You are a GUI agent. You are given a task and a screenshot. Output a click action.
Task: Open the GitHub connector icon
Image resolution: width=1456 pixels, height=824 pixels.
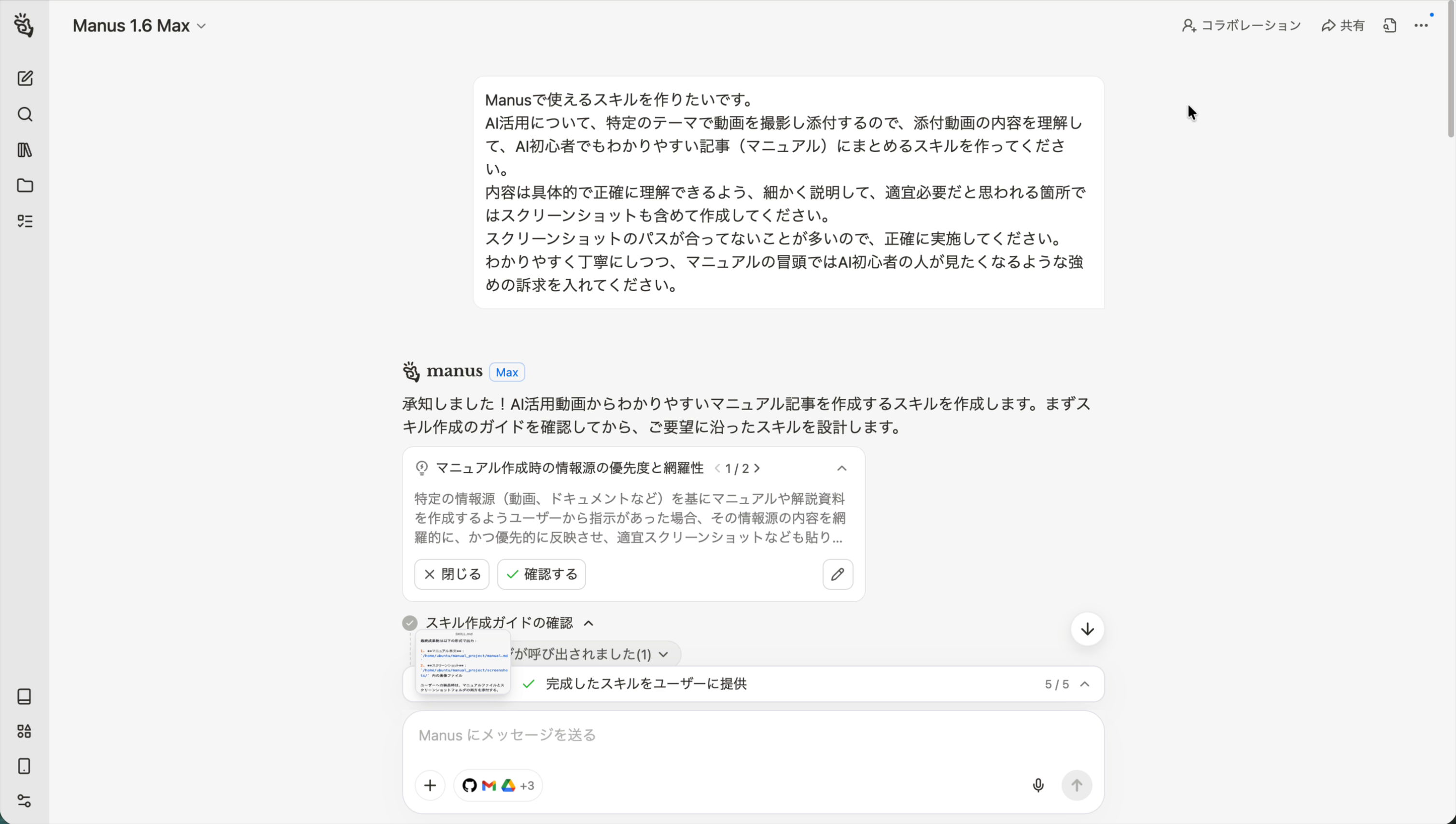[469, 785]
